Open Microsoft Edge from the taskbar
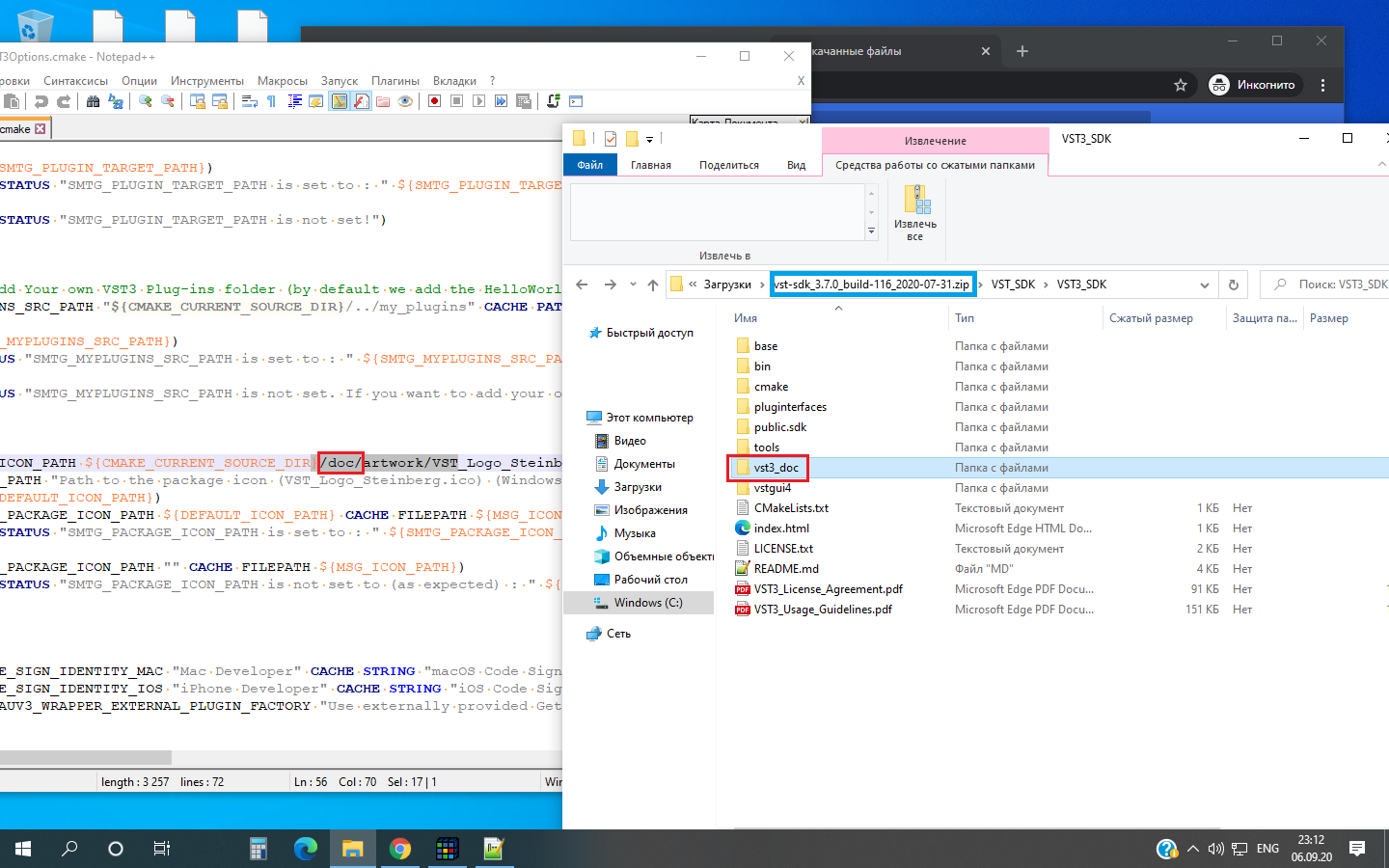 [306, 849]
